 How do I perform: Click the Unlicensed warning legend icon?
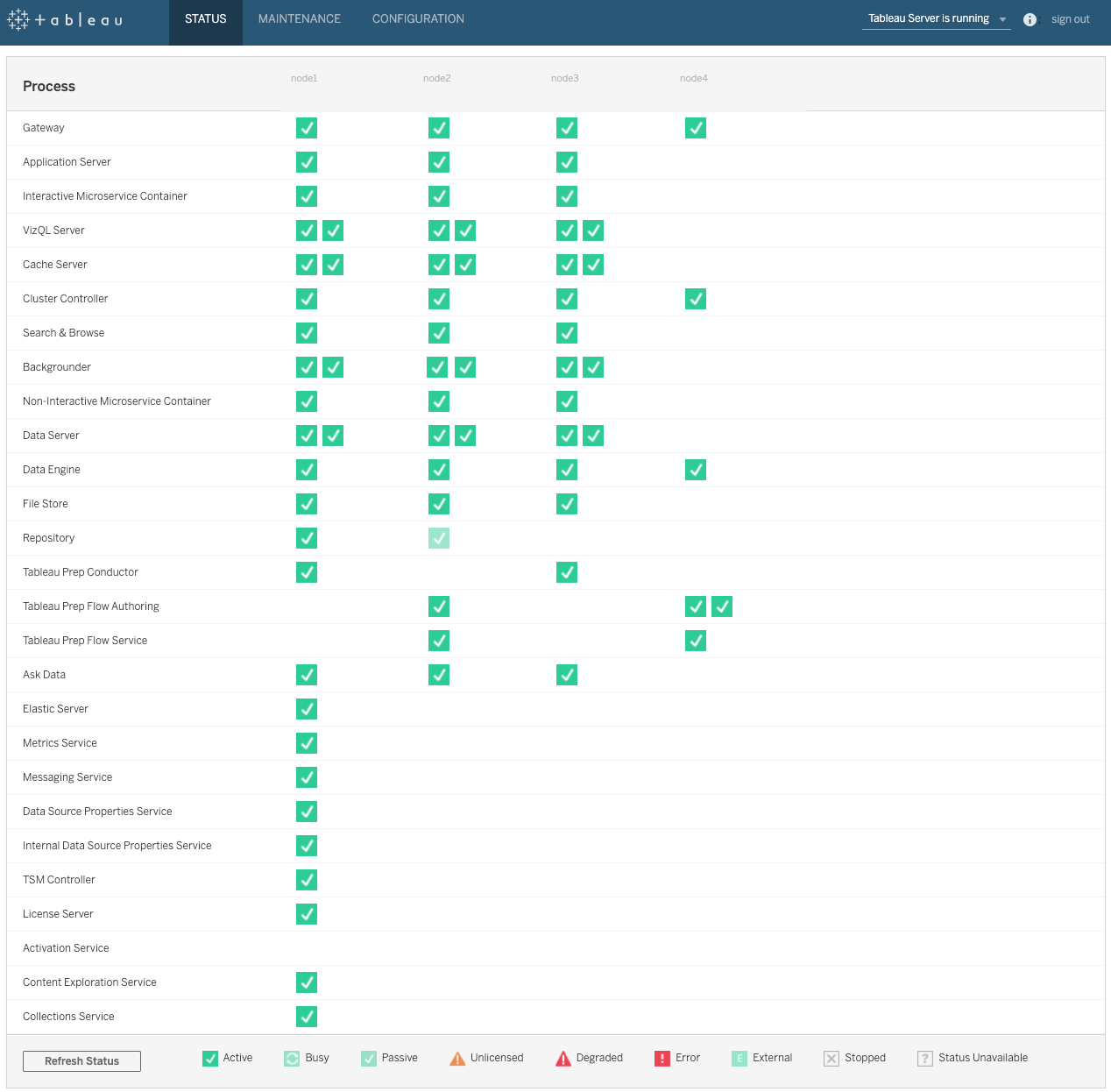click(x=457, y=1059)
